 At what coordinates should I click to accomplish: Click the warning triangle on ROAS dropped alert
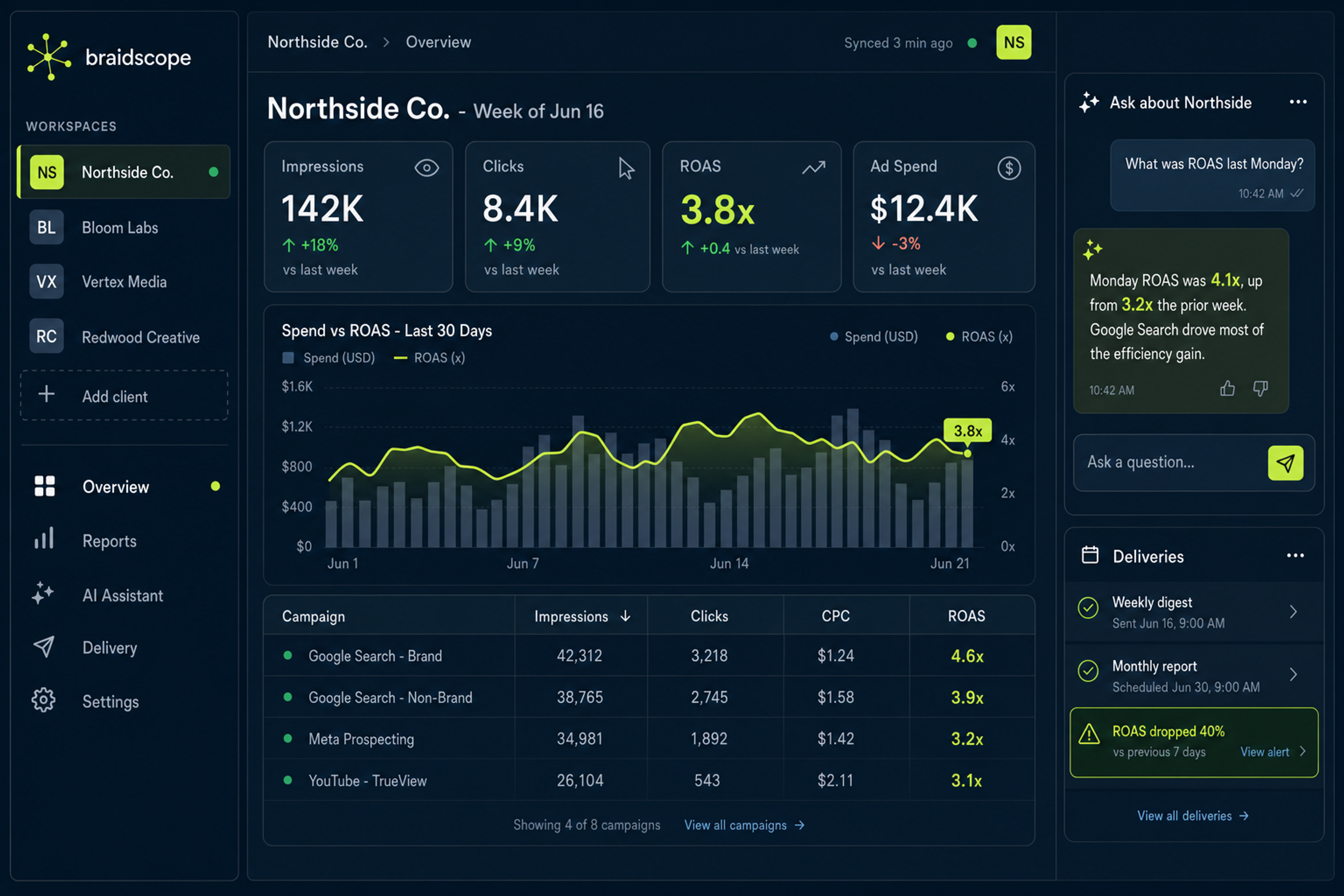1089,734
